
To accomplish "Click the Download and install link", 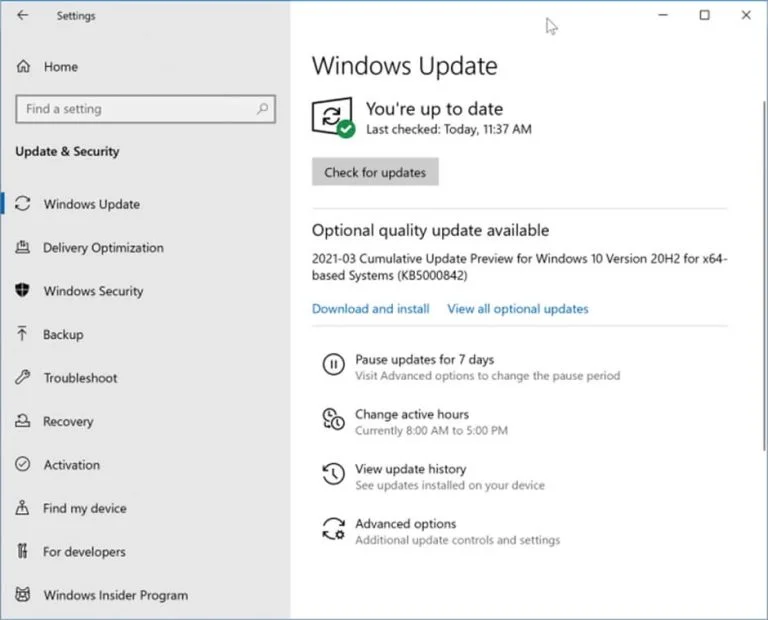I will pos(370,309).
